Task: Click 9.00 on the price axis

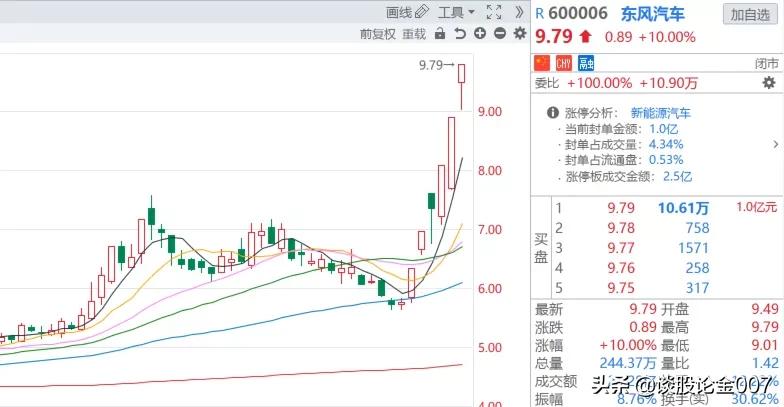Action: 490,112
